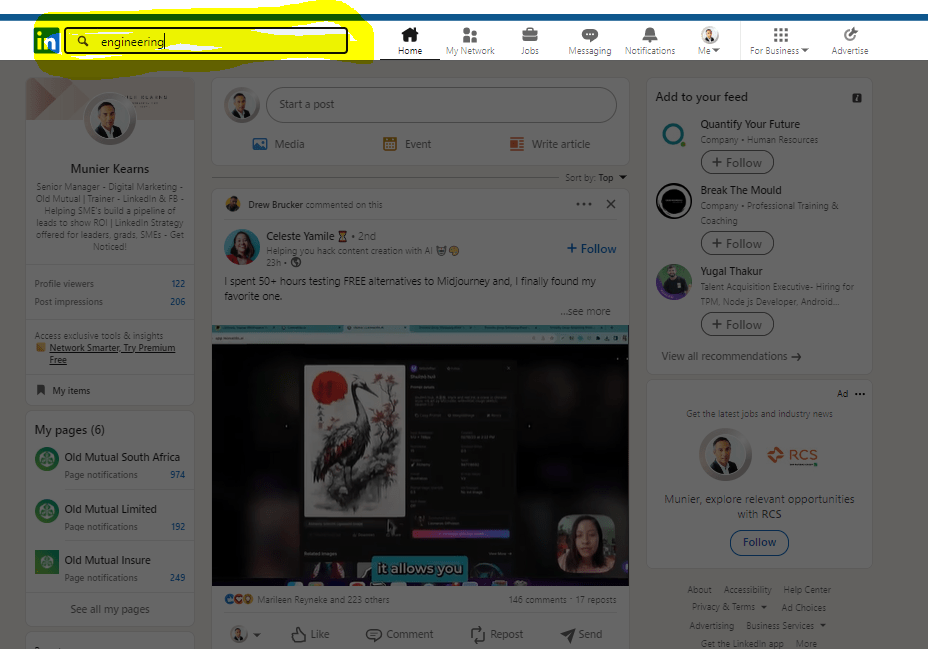Follow Quantify Your Future
This screenshot has width=928, height=649.
[x=737, y=162]
